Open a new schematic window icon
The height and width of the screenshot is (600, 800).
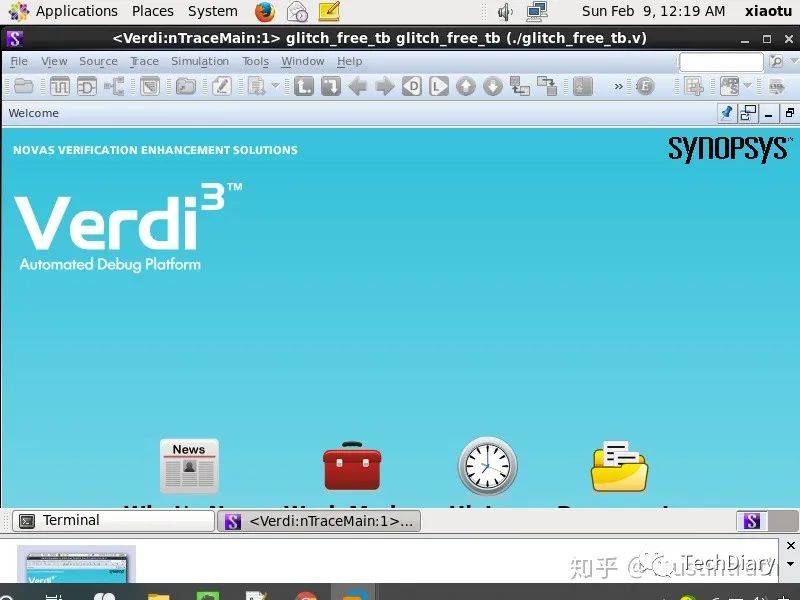[x=87, y=86]
